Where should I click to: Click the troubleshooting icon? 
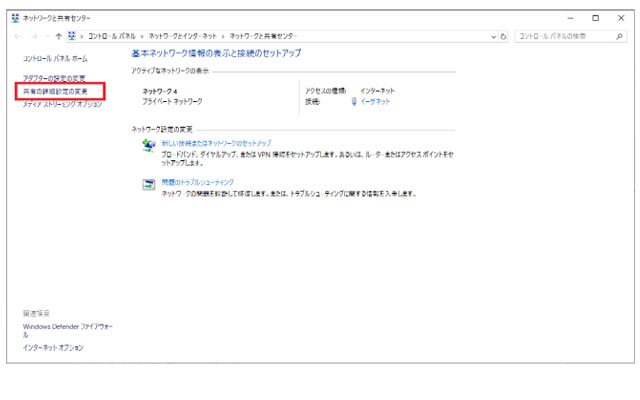point(149,184)
